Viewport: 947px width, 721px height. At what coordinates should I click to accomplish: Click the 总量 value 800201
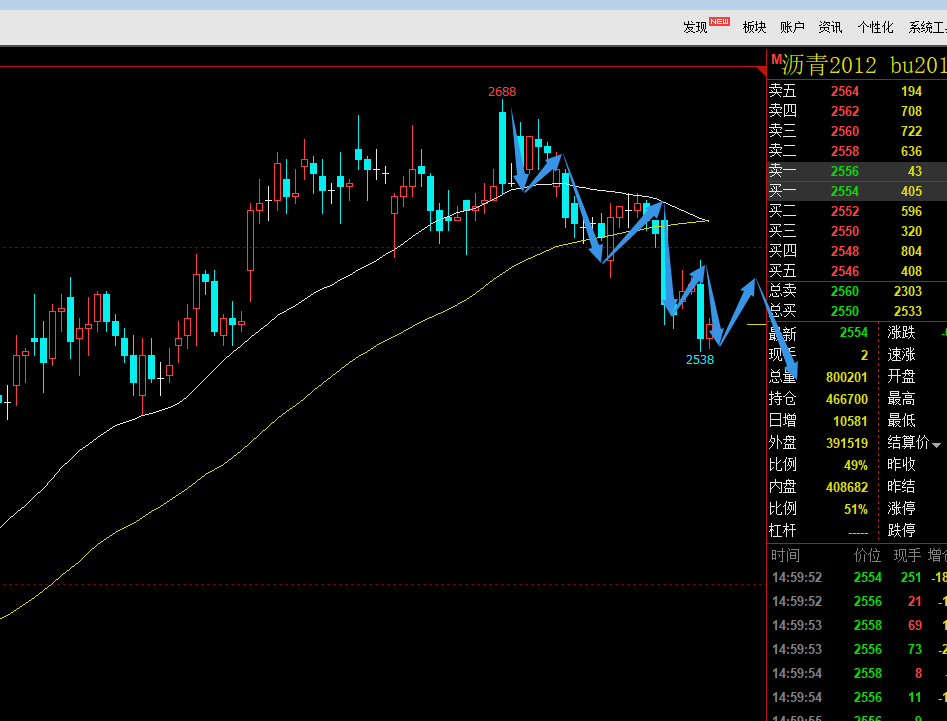click(x=846, y=377)
